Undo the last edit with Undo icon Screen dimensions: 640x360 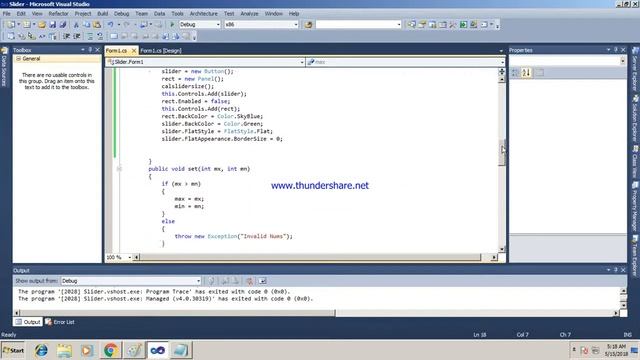(x=110, y=24)
